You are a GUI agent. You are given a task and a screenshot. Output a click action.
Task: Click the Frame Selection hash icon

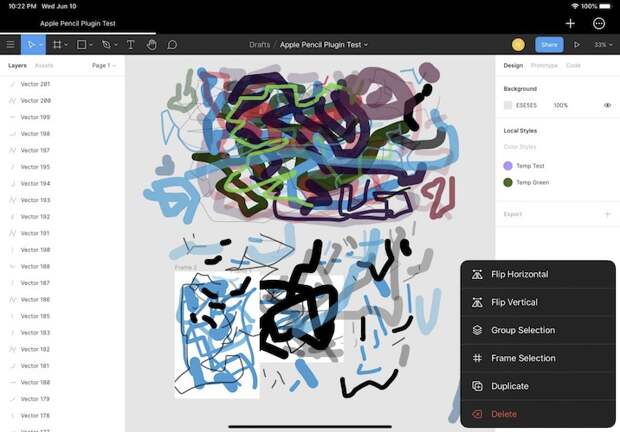point(477,358)
